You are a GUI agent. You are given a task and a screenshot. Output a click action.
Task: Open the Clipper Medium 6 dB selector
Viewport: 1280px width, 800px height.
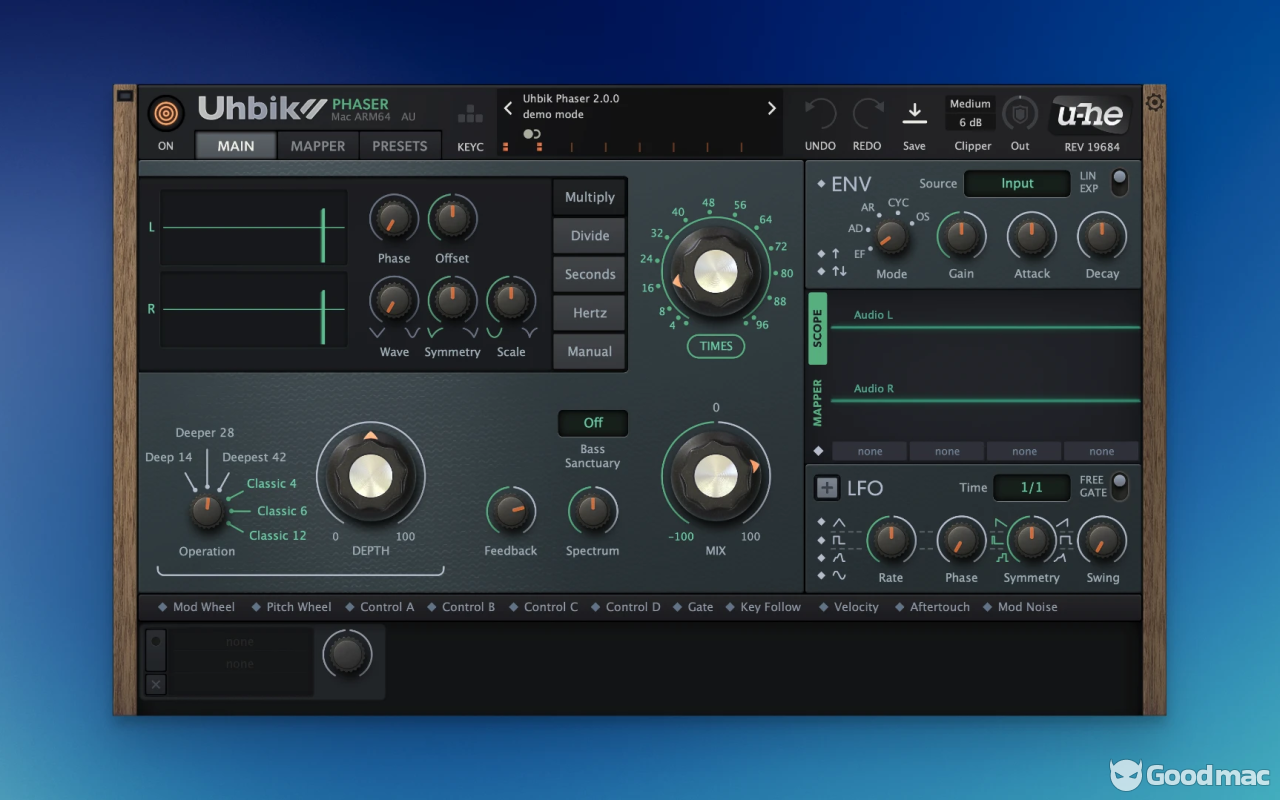[x=970, y=113]
